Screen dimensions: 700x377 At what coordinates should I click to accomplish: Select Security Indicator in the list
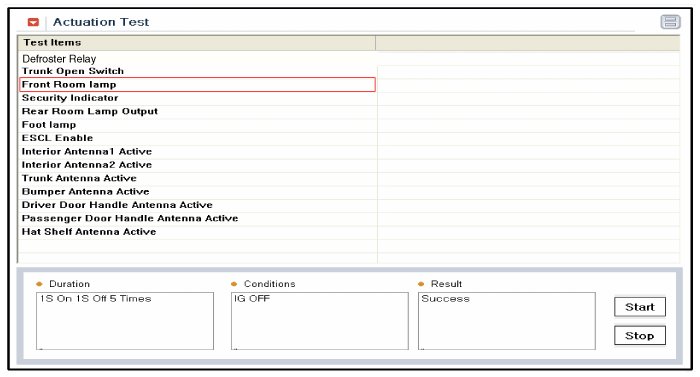(x=197, y=98)
